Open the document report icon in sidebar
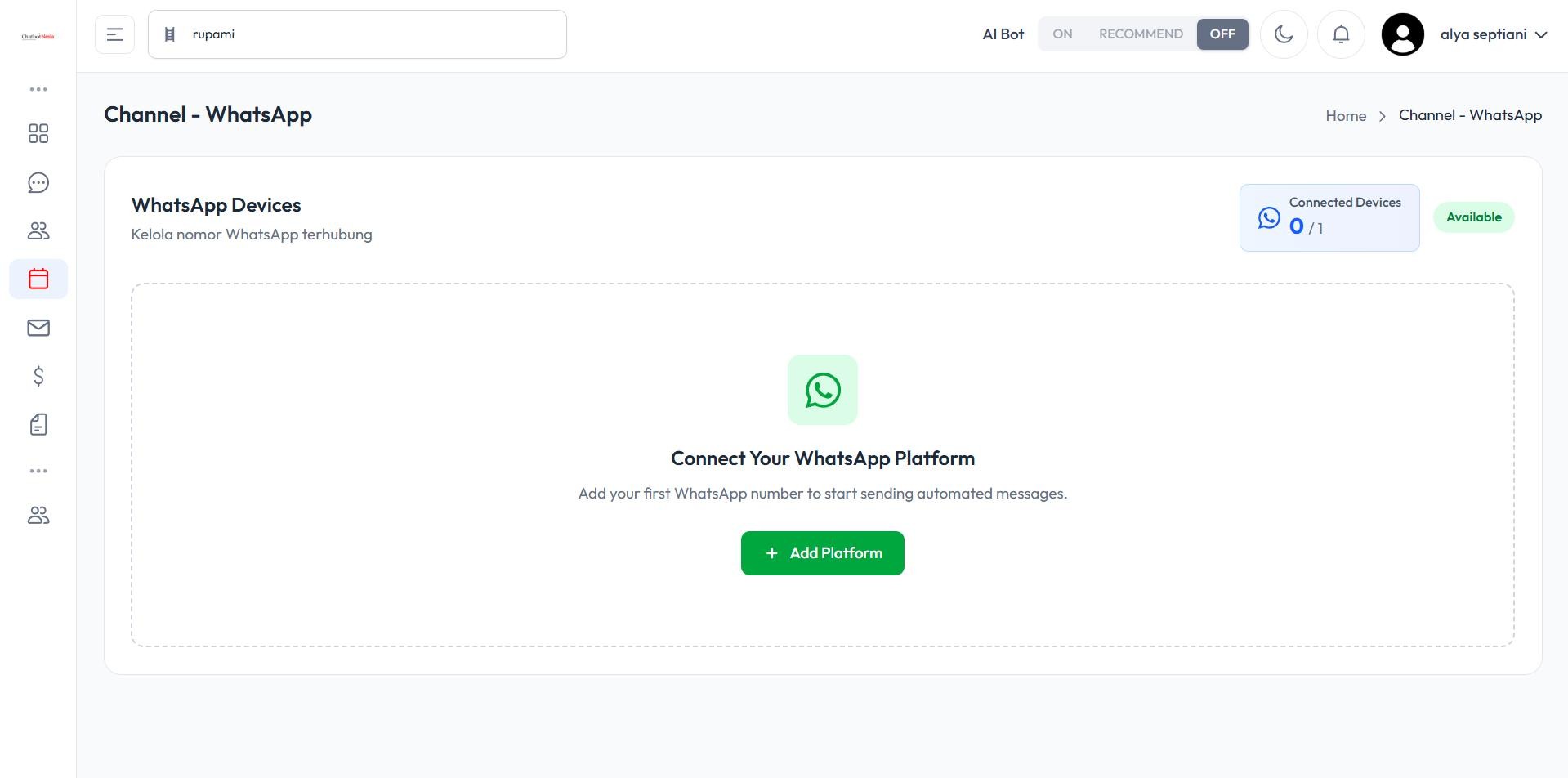The image size is (1568, 778). 38,424
